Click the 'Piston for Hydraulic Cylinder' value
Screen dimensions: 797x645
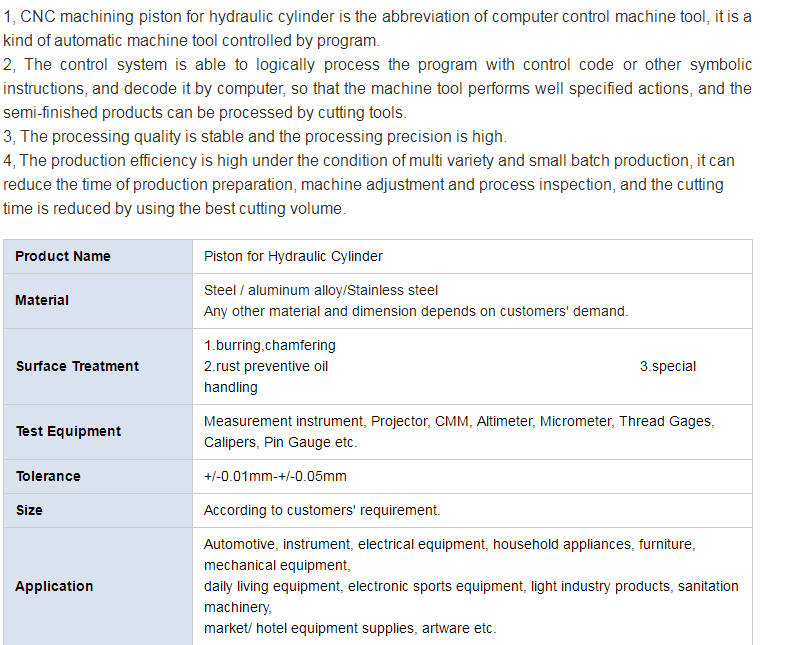pyautogui.click(x=293, y=257)
